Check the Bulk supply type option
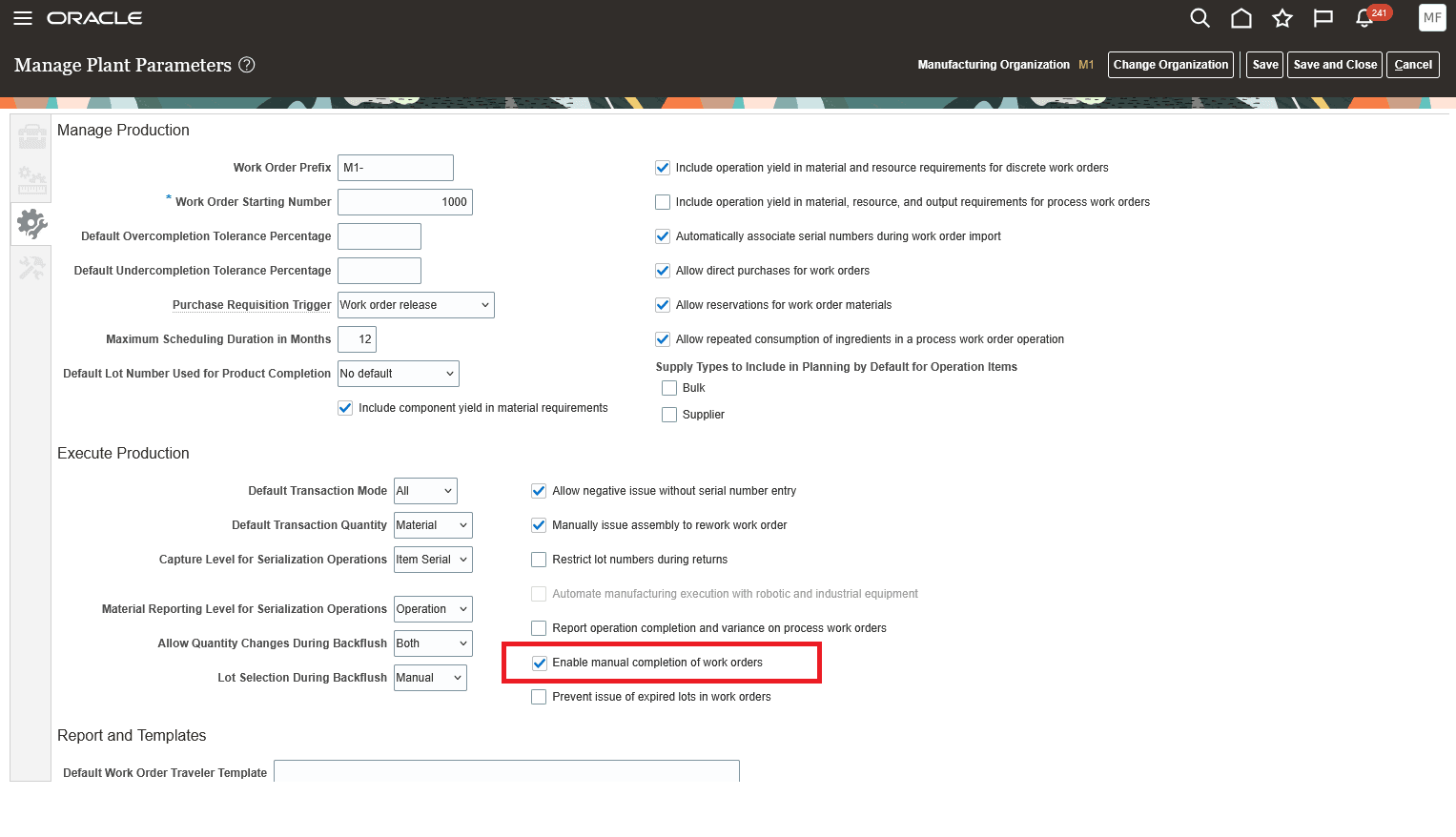Screen dimensions: 1456x837 coord(669,387)
